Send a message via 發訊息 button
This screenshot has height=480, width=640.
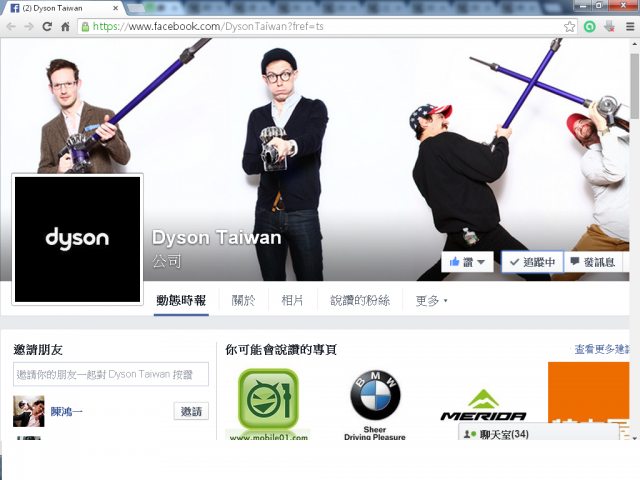[x=593, y=262]
